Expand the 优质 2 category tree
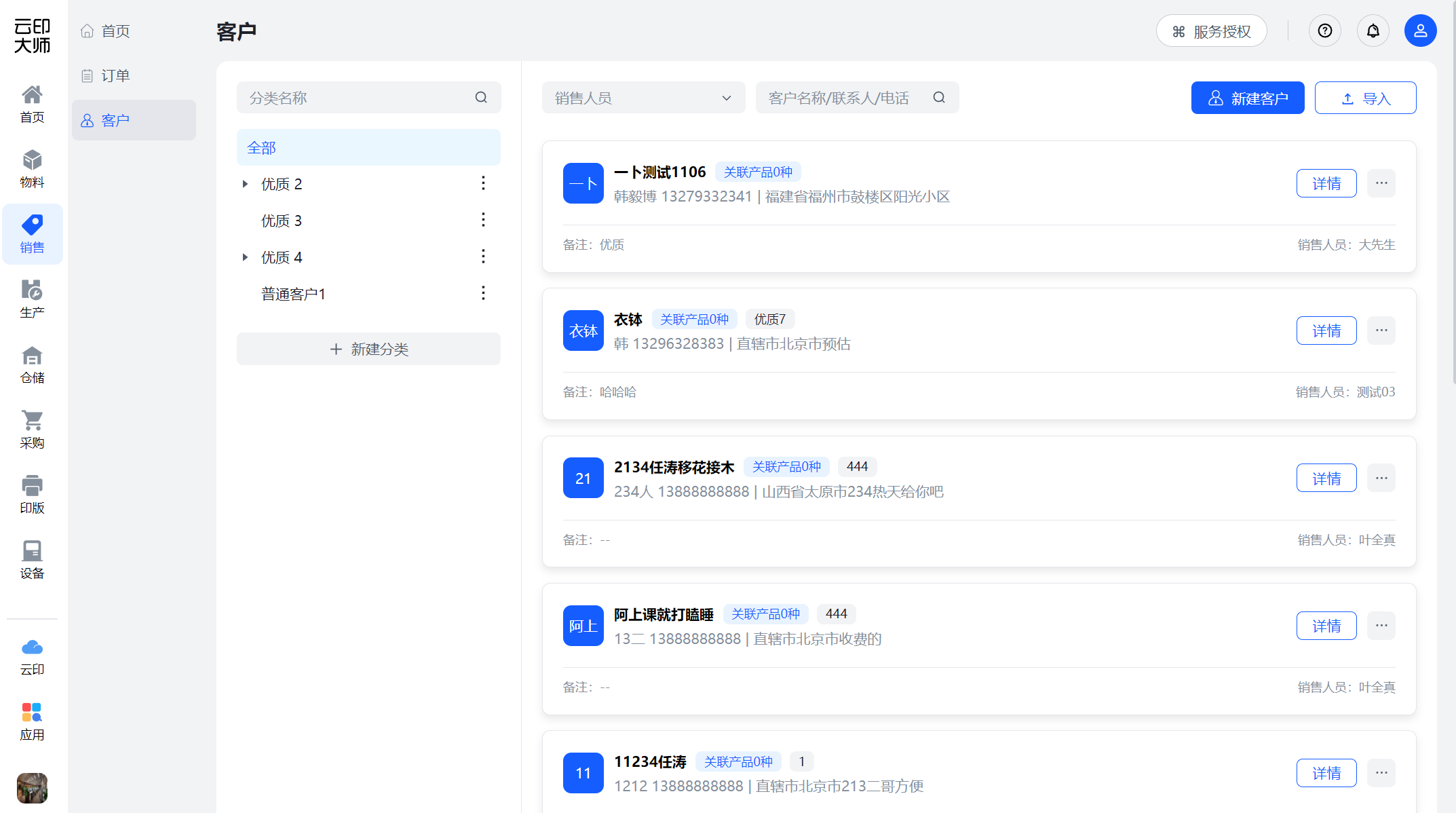This screenshot has width=1456, height=813. (245, 184)
